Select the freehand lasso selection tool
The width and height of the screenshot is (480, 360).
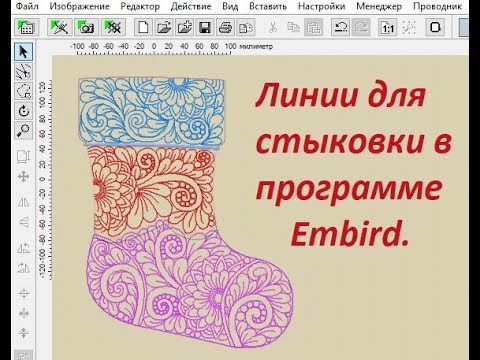[24, 91]
